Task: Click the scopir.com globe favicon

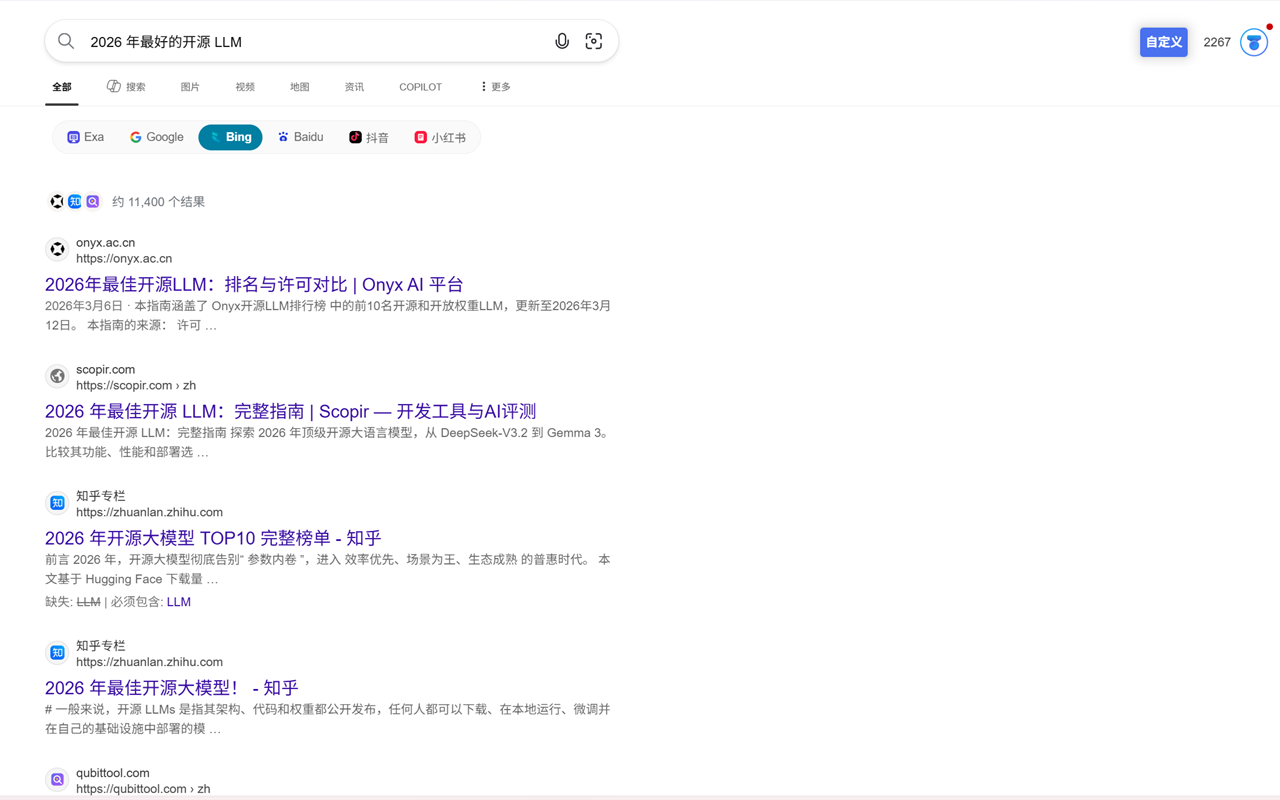Action: (57, 376)
